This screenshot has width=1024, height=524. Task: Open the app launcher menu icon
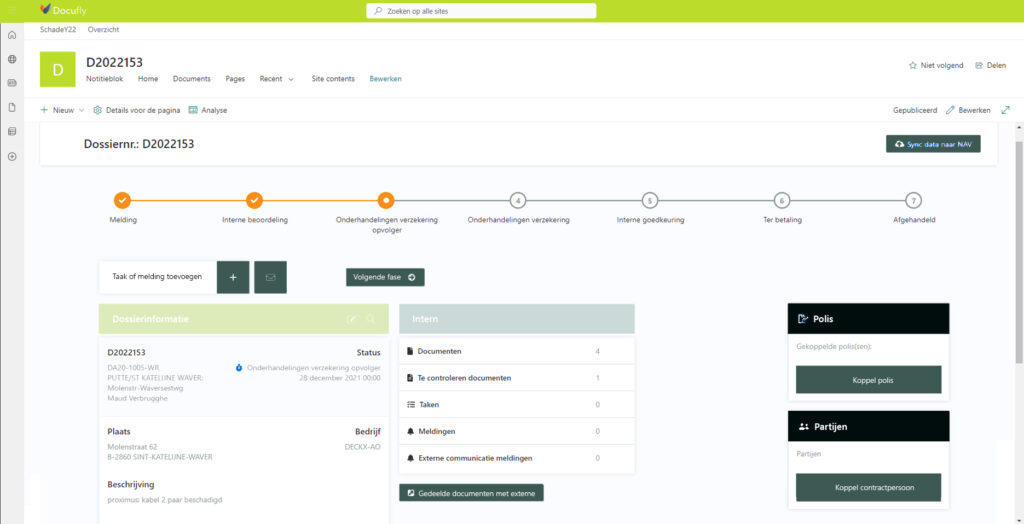point(11,10)
